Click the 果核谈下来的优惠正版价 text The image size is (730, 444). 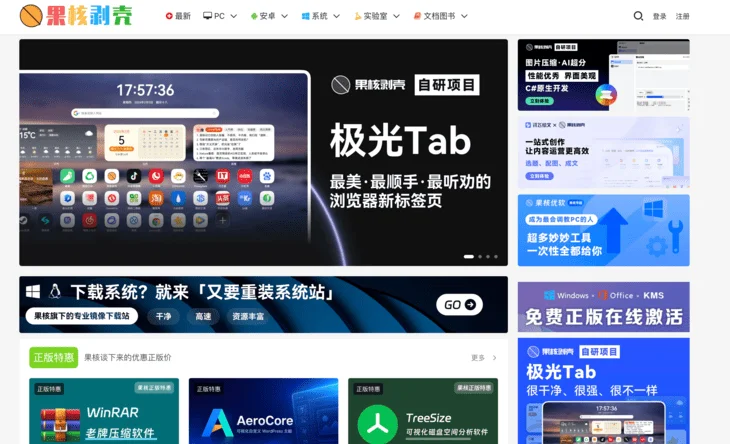click(x=128, y=357)
